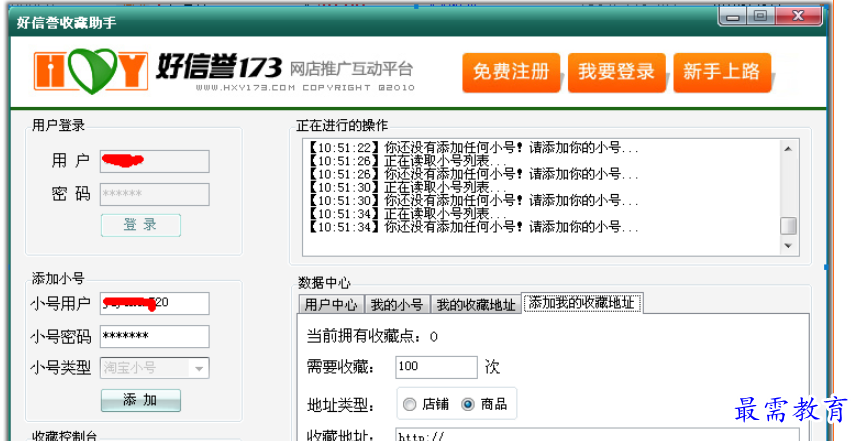Click the 10:51:22 log entry
The image size is (856, 441).
472,148
